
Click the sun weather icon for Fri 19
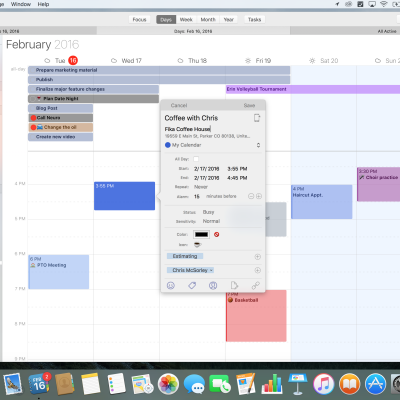point(248,61)
